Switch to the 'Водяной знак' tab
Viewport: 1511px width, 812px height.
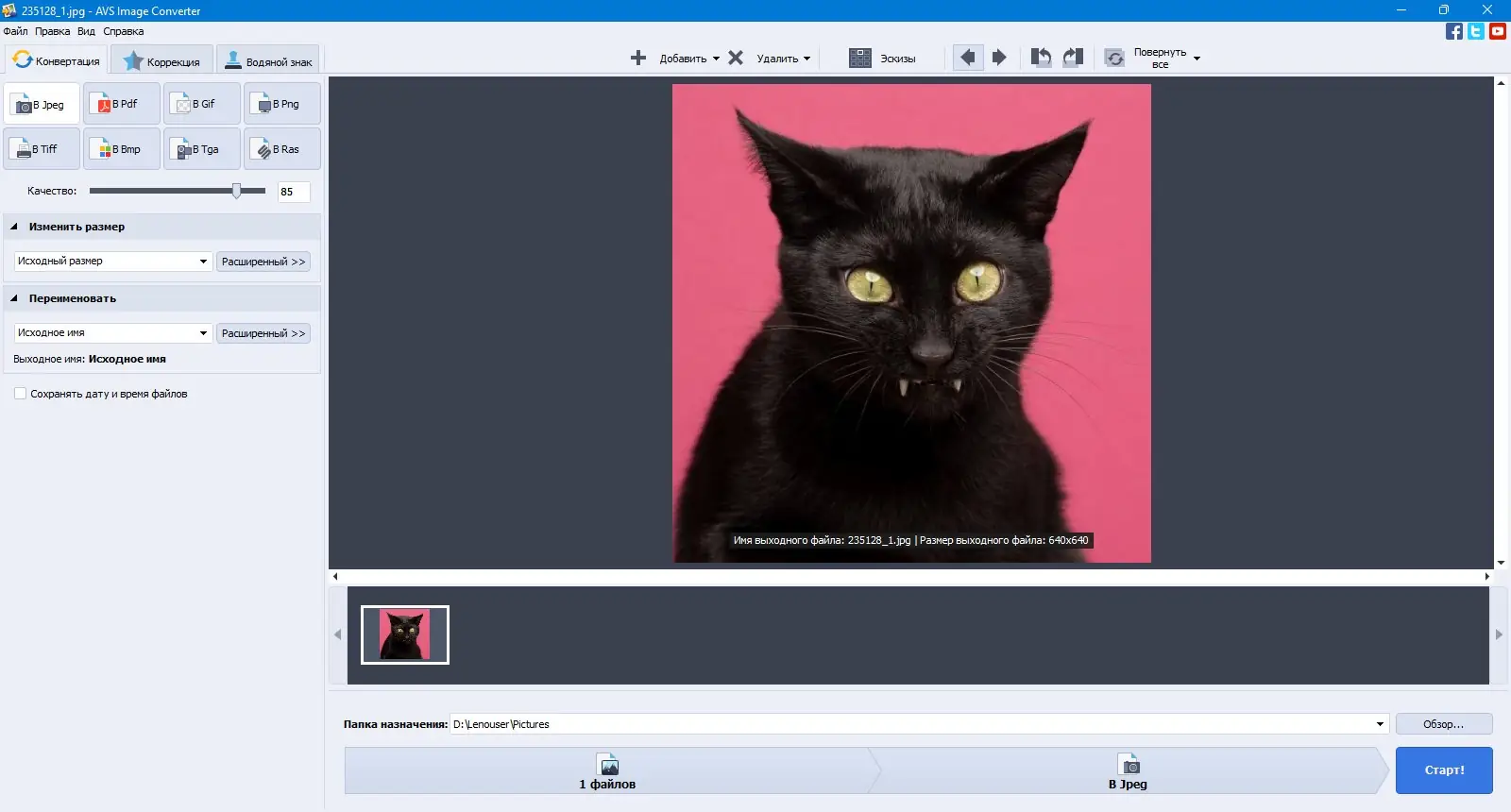pyautogui.click(x=268, y=61)
